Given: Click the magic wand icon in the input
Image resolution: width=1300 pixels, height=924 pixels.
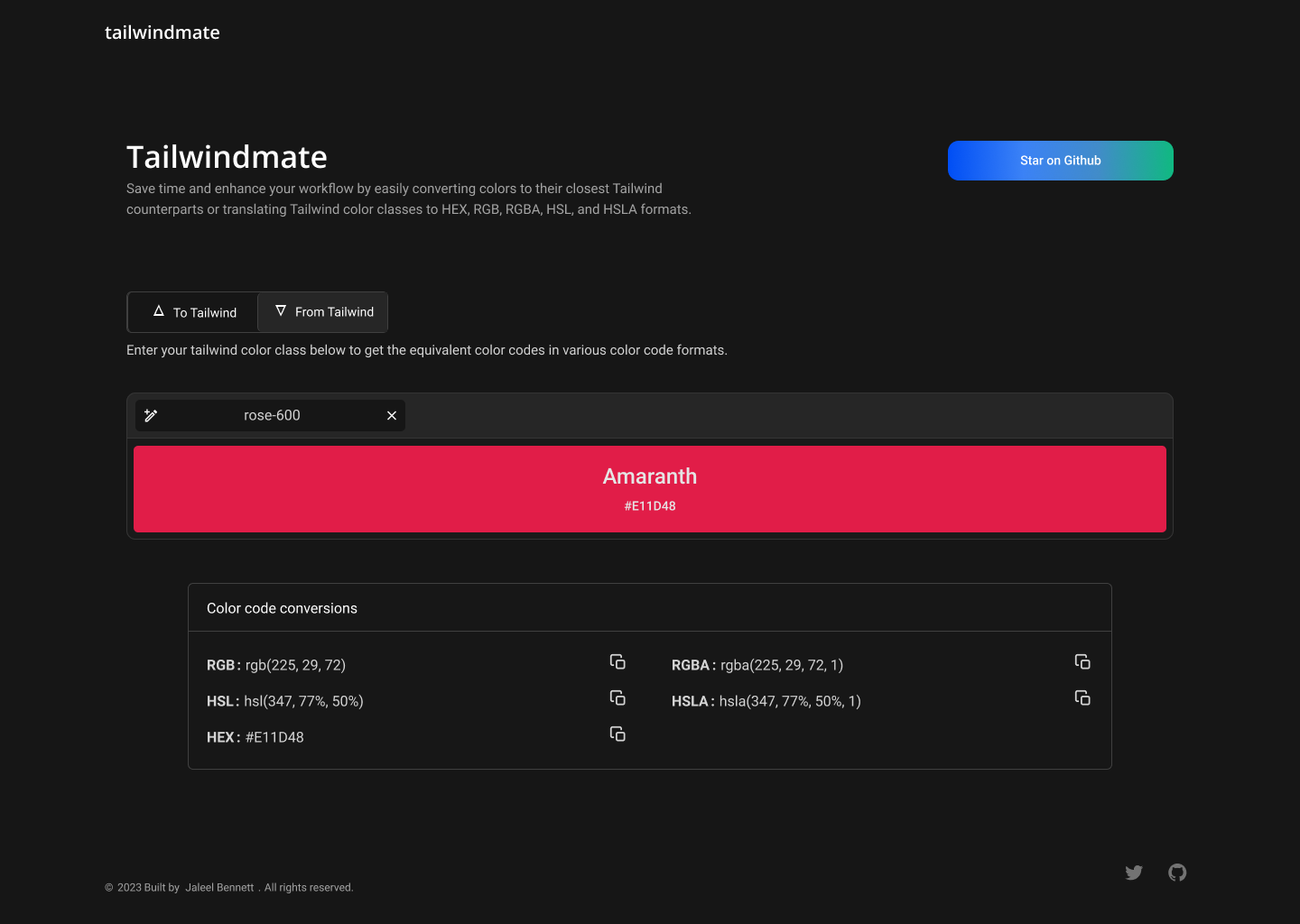Looking at the screenshot, I should pyautogui.click(x=151, y=415).
